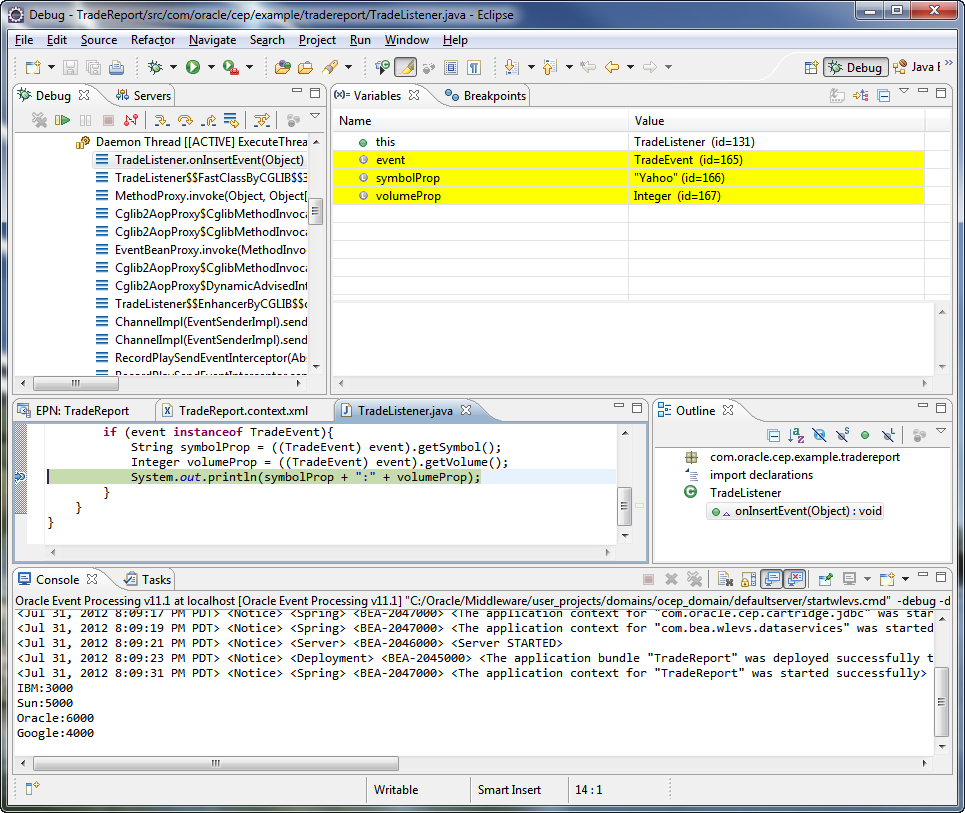Viewport: 965px width, 813px height.
Task: Click the Next Annotation toolbar icon
Action: point(511,67)
